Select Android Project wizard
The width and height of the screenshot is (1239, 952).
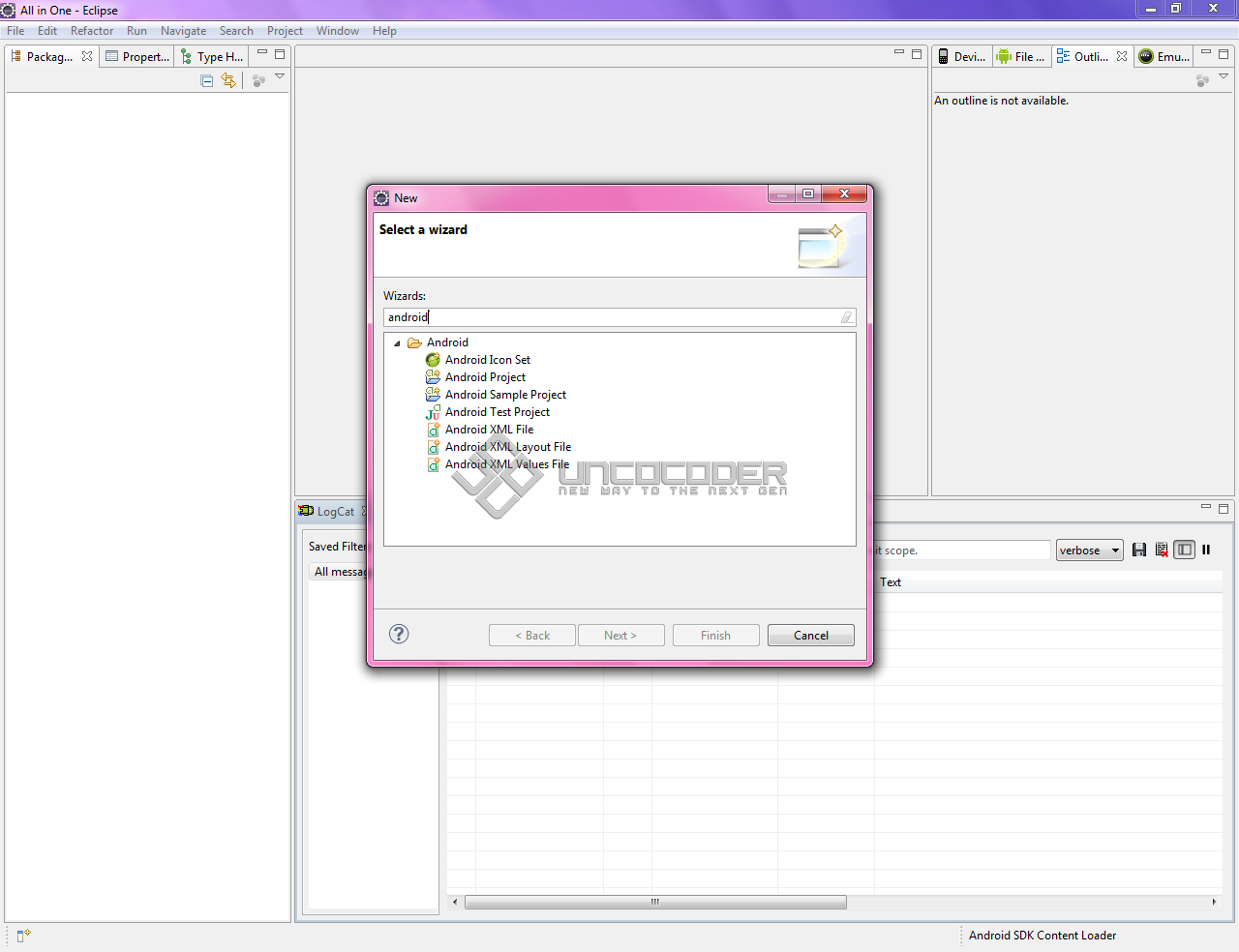(485, 377)
